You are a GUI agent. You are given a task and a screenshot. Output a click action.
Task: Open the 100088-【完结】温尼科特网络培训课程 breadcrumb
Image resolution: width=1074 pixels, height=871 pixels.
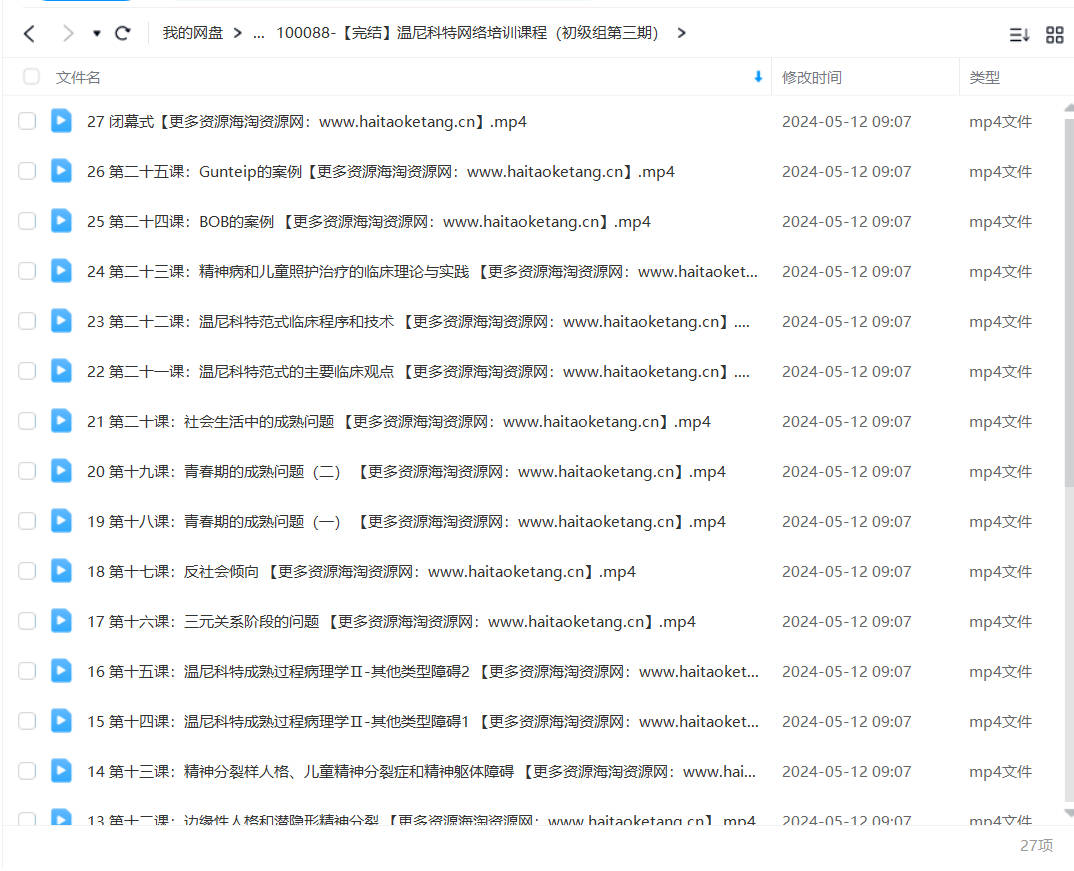pos(467,33)
